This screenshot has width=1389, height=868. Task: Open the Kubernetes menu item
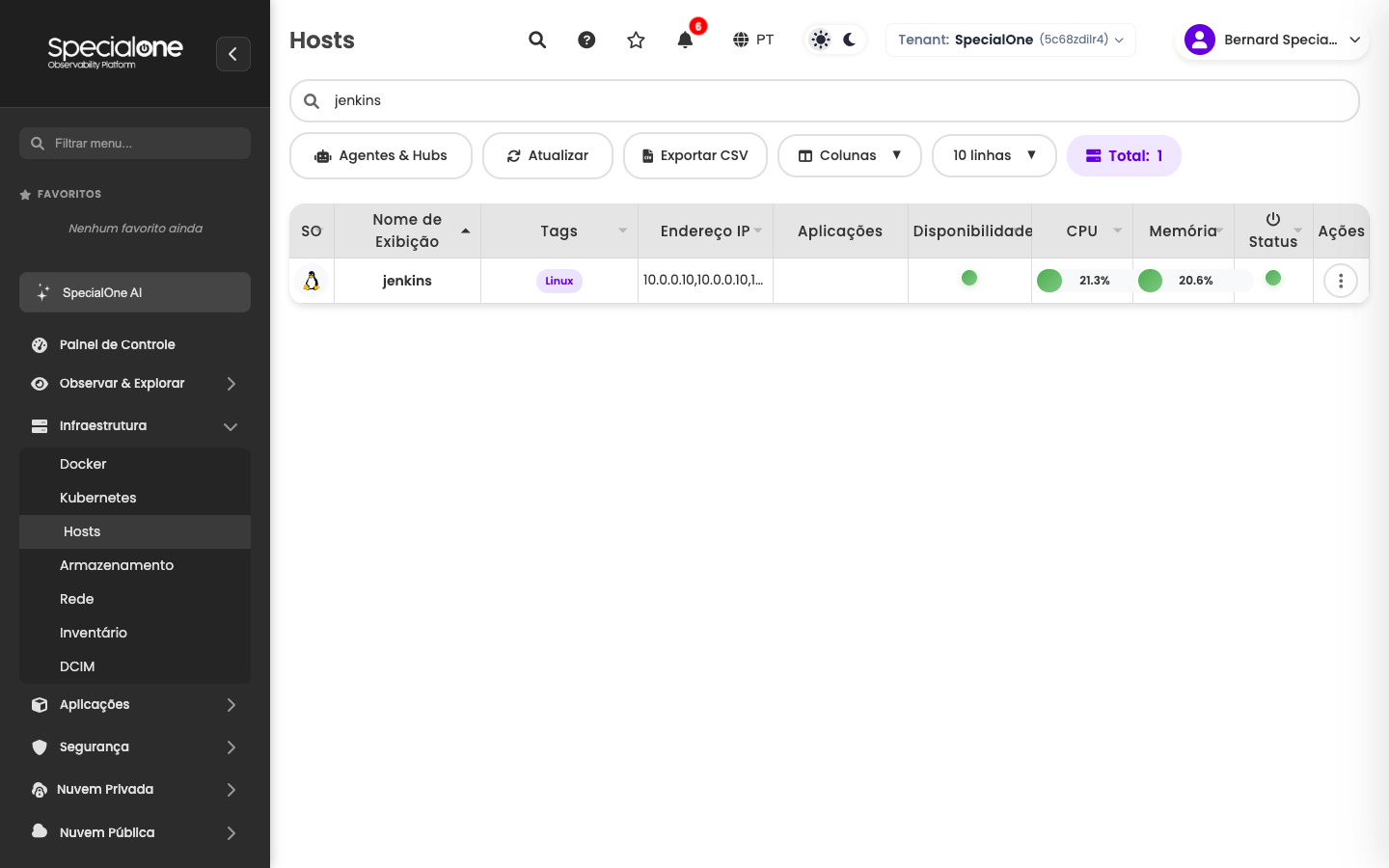pos(135,498)
